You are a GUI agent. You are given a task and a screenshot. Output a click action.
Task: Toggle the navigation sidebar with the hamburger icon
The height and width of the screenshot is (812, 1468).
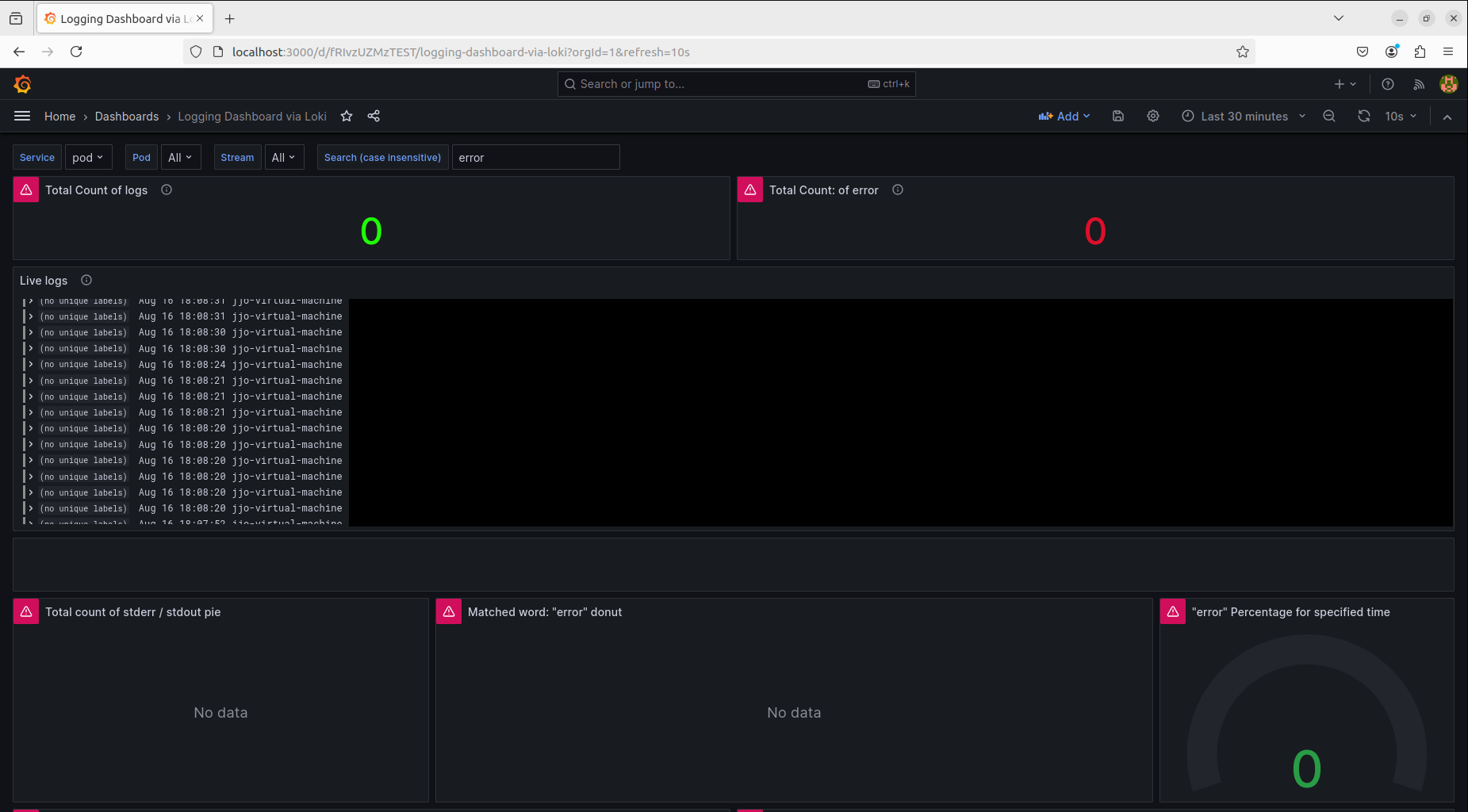point(22,116)
